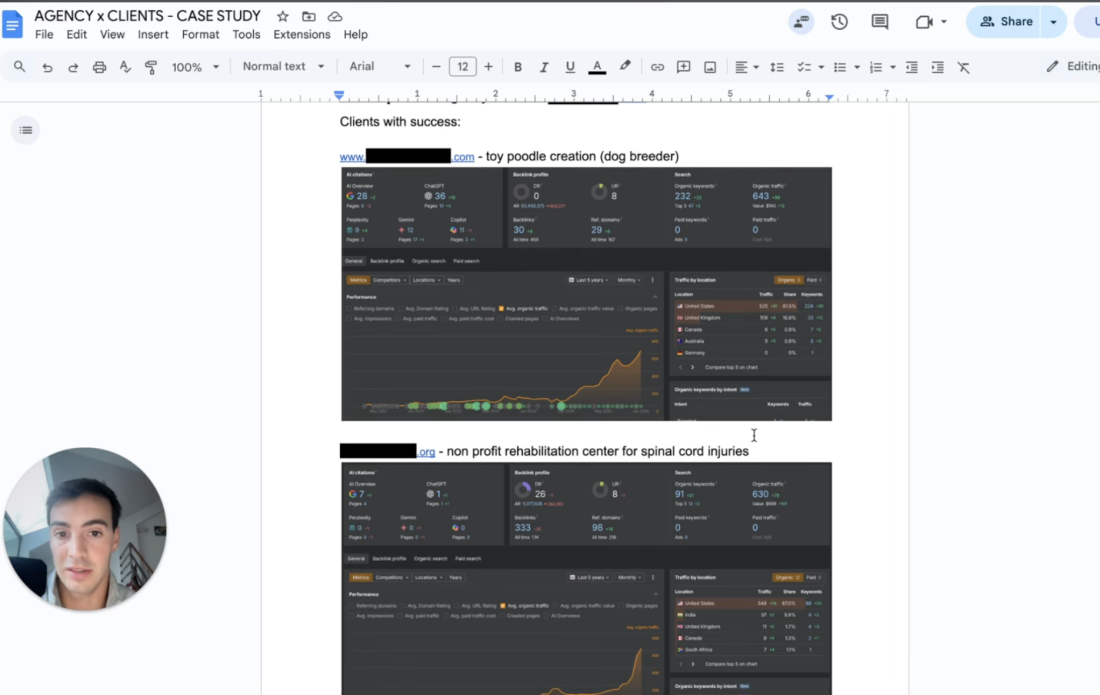Insert an image using the toolbar

(710, 66)
